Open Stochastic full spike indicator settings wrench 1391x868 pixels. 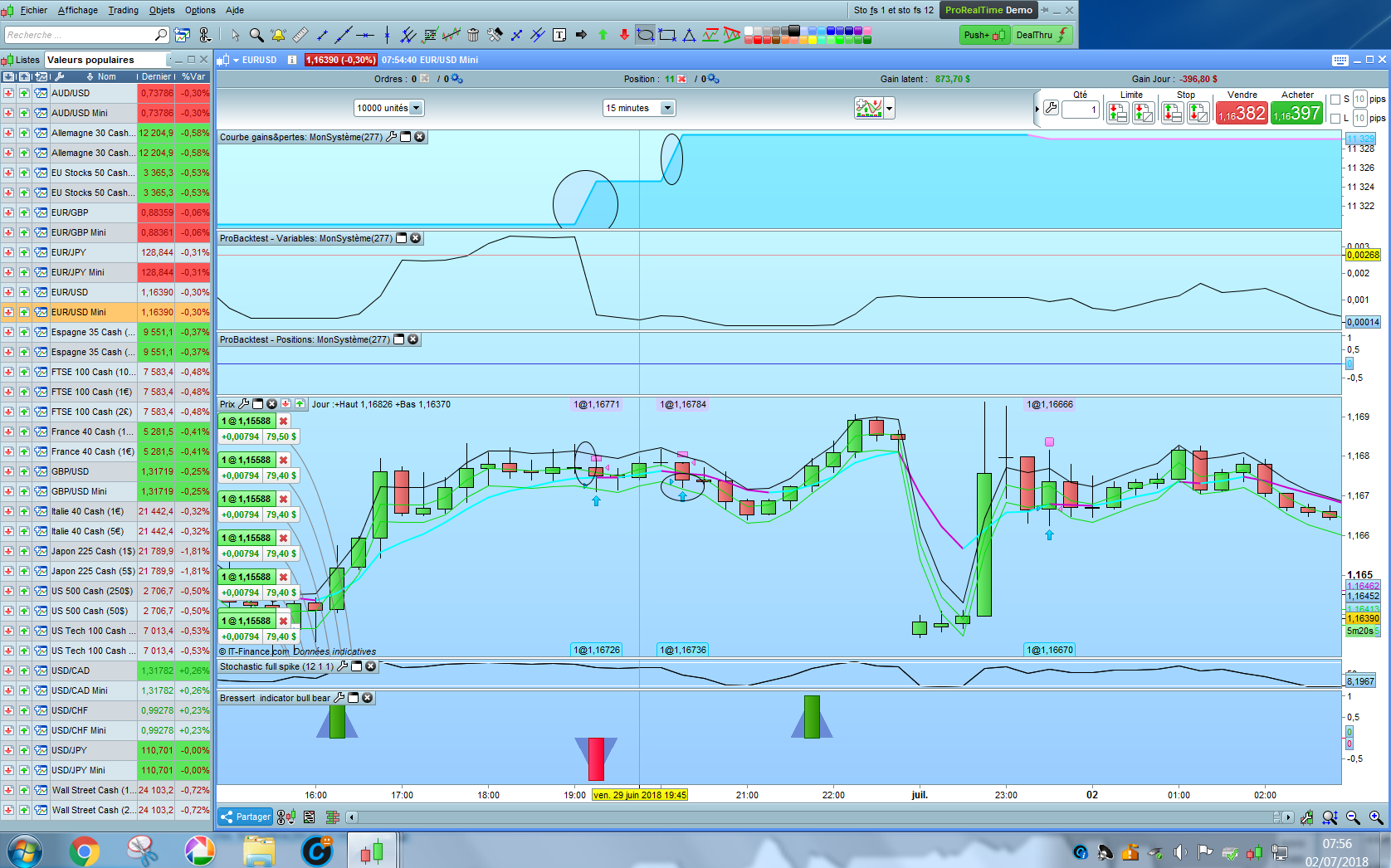[342, 666]
